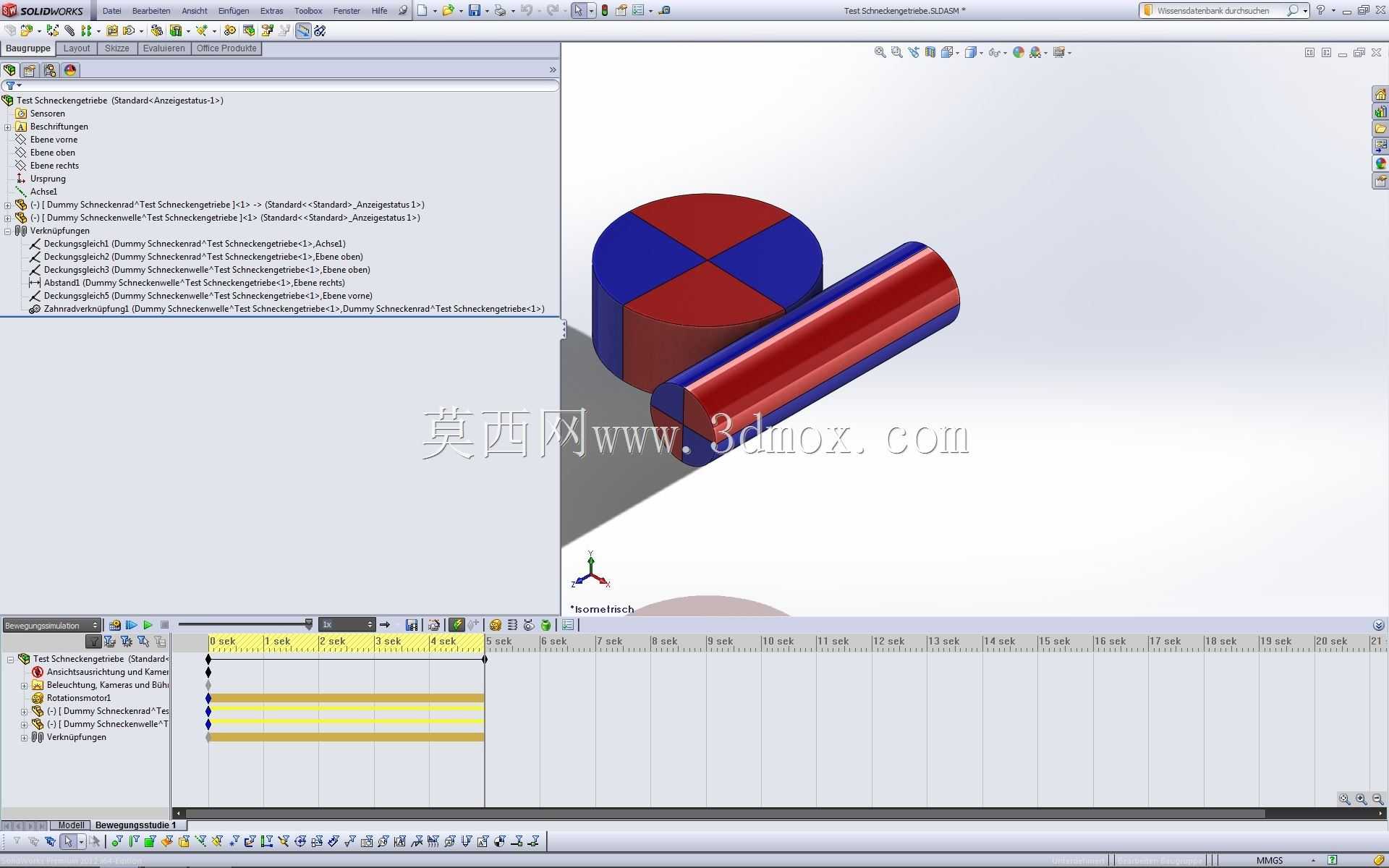This screenshot has height=868, width=1389.
Task: Open the ConfigurationManager tab icon
Action: (50, 70)
